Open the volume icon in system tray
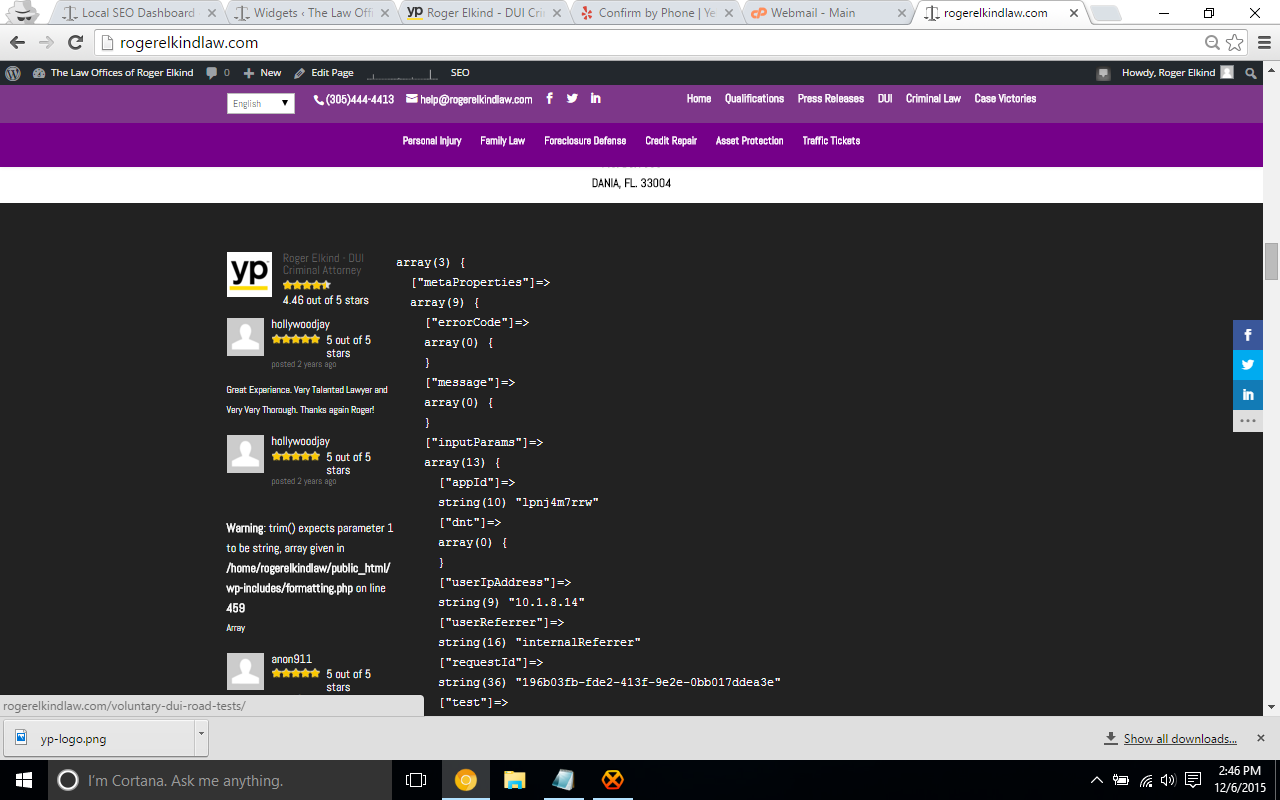Screen dimensions: 1280x800 click(1168, 780)
